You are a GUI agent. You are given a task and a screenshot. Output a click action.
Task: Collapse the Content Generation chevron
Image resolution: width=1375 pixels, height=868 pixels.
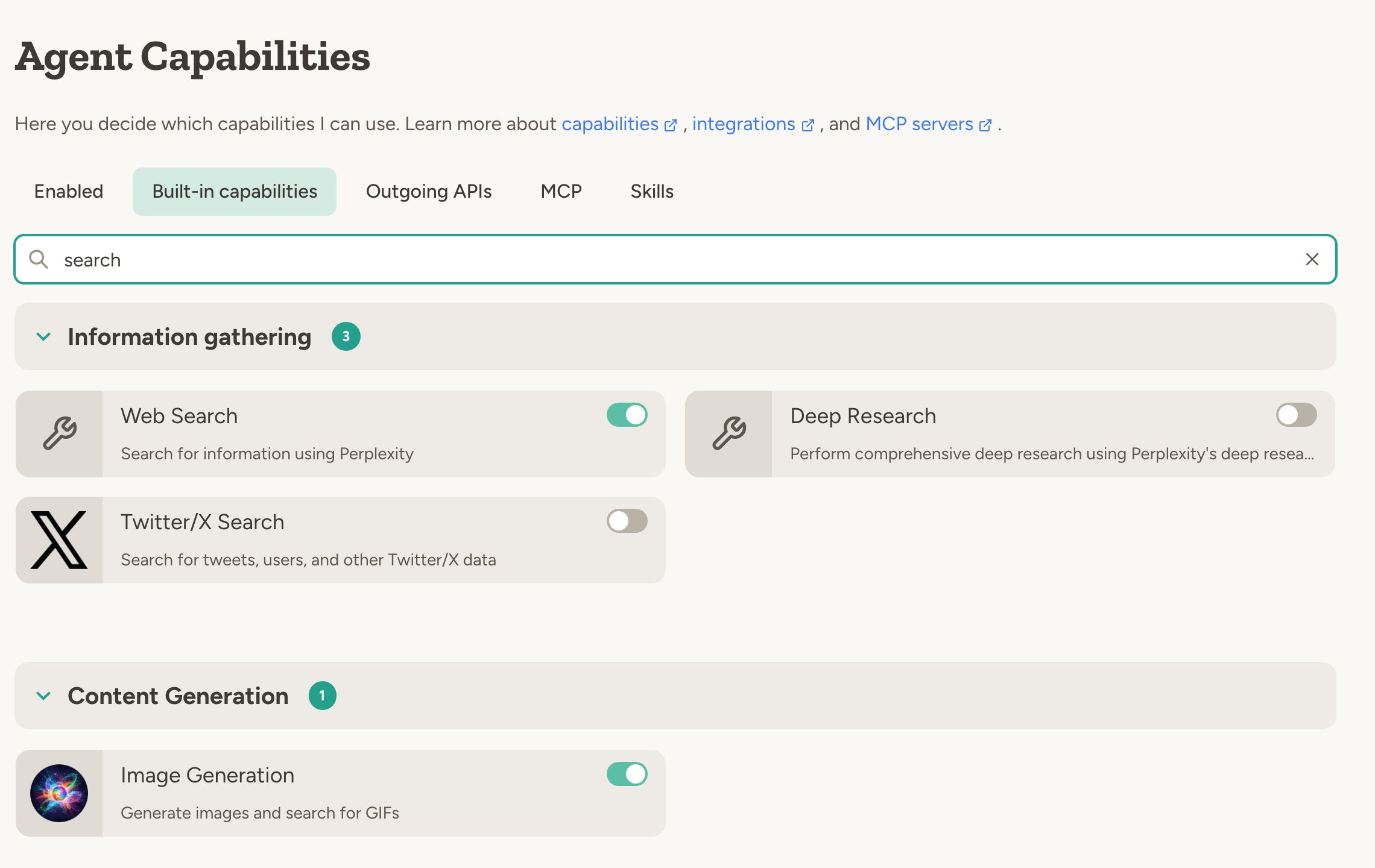pyautogui.click(x=43, y=696)
